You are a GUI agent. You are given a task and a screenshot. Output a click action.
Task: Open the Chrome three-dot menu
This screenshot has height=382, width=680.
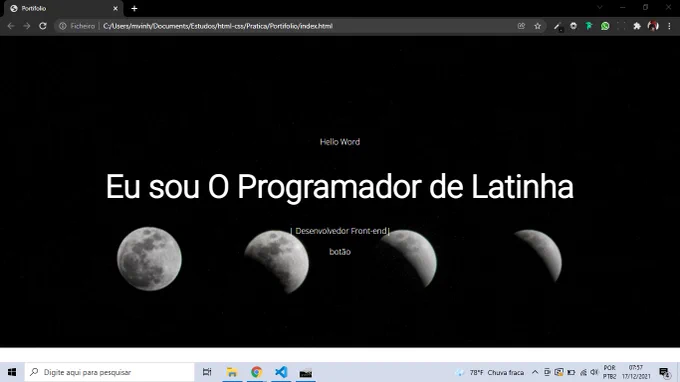(670, 26)
